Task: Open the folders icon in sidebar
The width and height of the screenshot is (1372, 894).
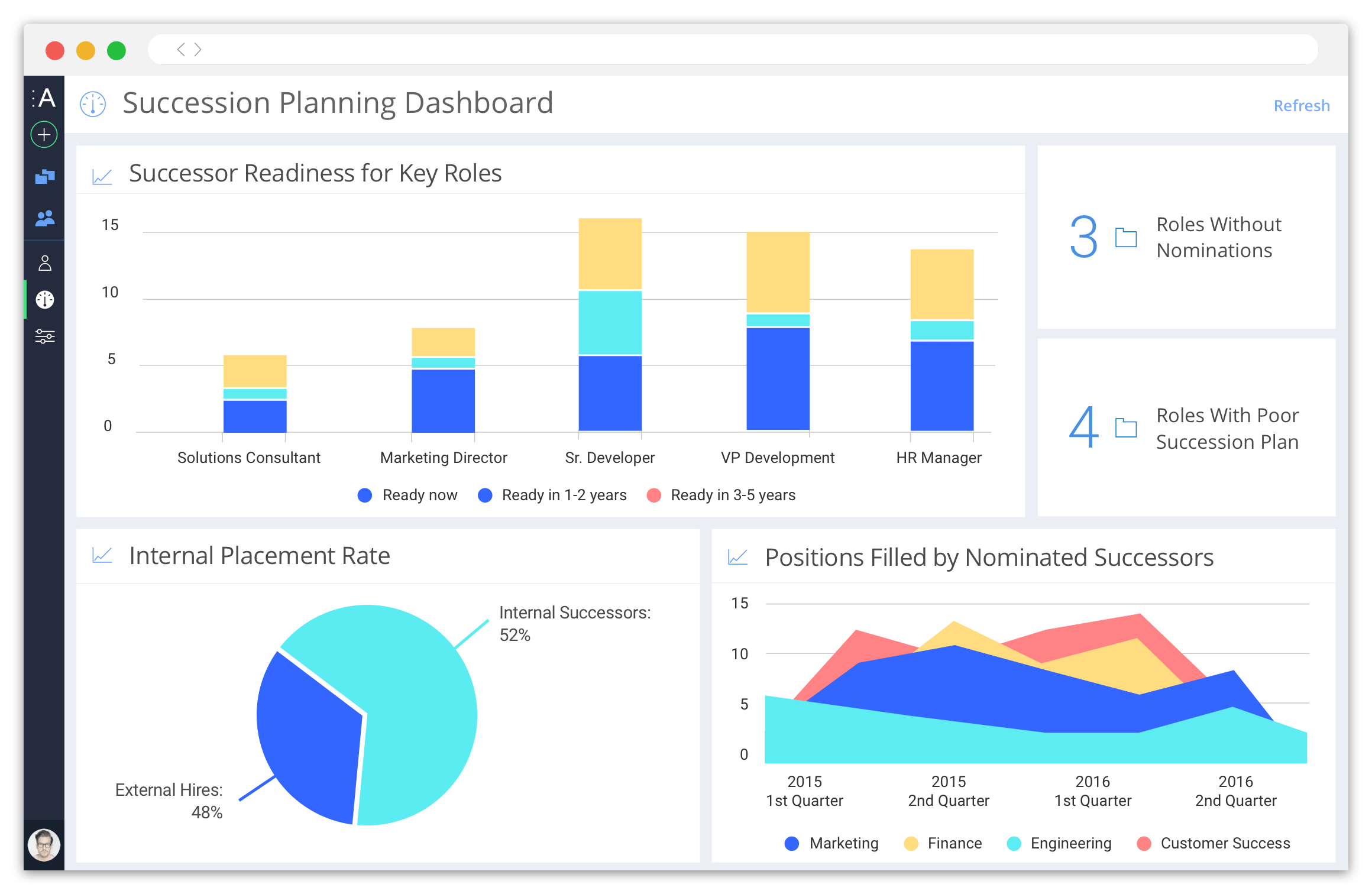Action: (45, 176)
